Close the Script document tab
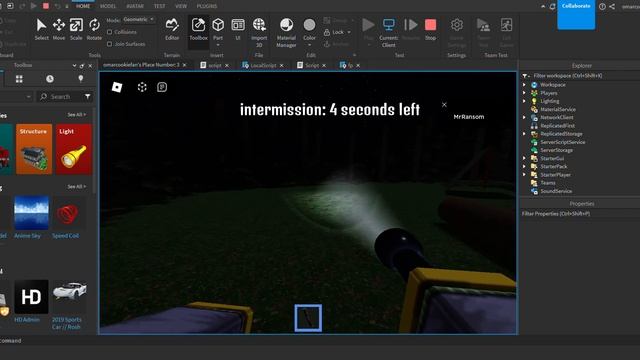The image size is (640, 360). (324, 65)
